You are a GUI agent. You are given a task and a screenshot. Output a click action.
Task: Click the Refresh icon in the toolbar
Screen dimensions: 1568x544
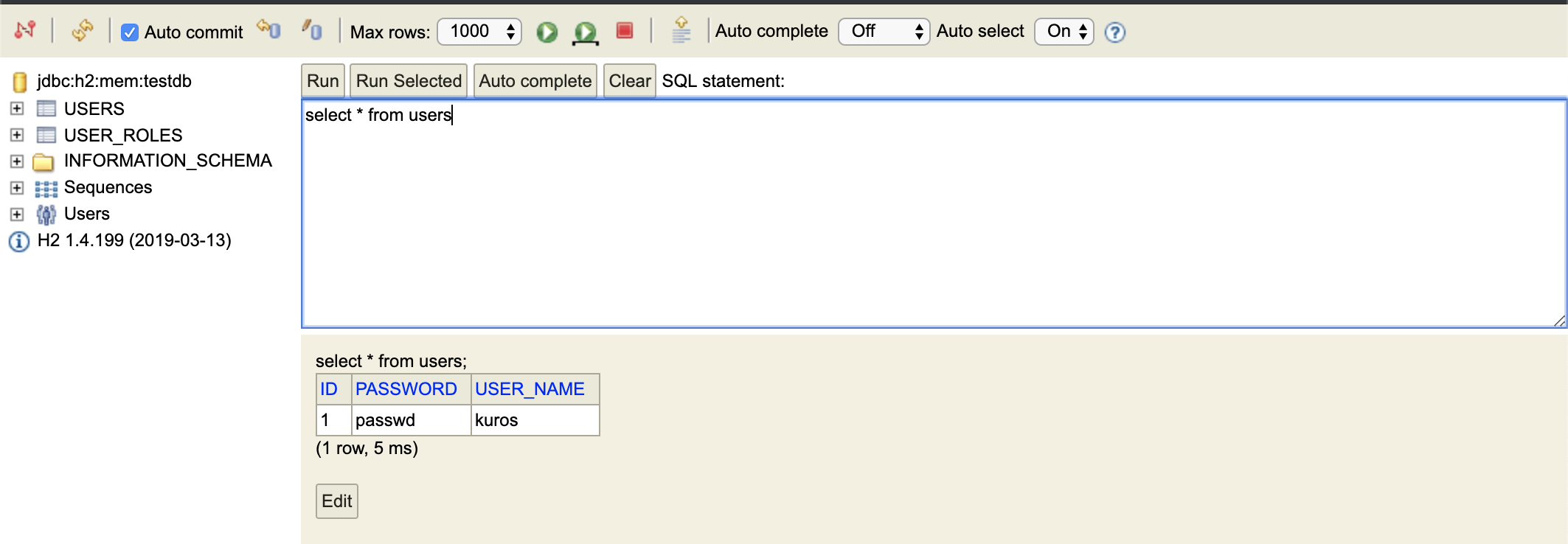(x=82, y=30)
